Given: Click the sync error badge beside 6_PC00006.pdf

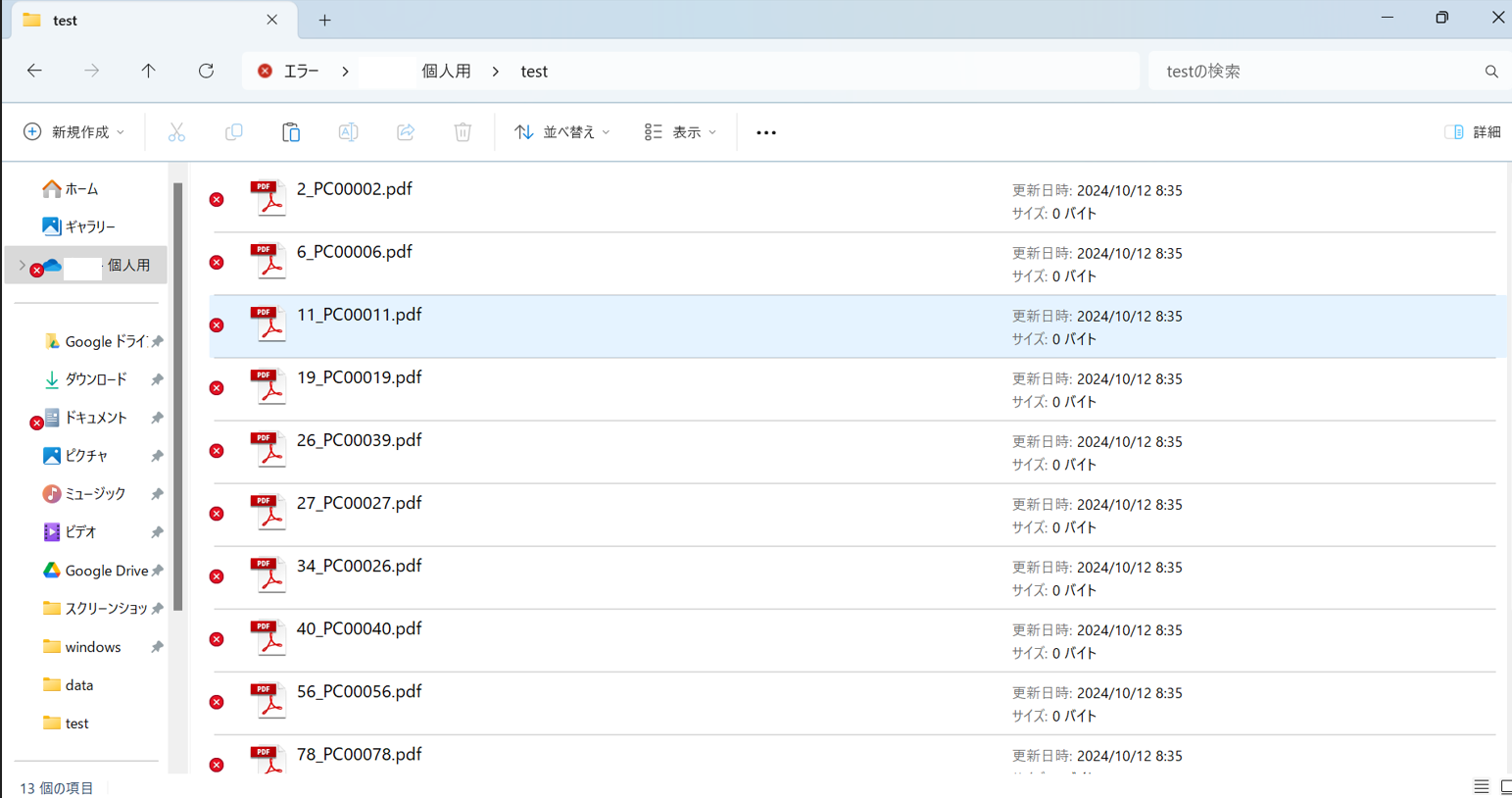Looking at the screenshot, I should 217,263.
